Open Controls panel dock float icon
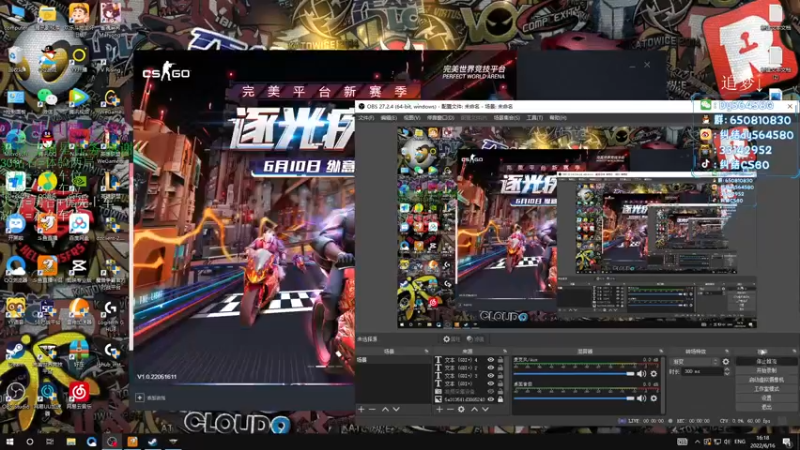Screen dimensions: 800x450 pos(794,352)
